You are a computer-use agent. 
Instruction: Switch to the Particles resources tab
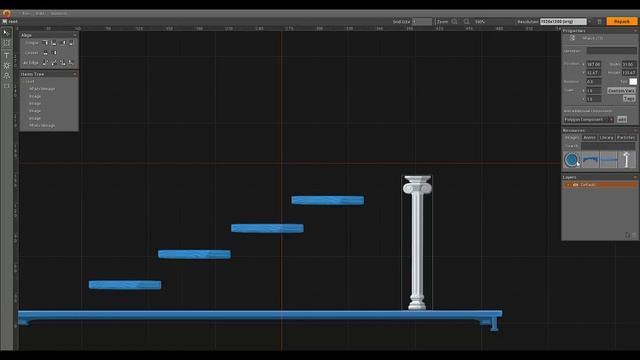click(x=626, y=138)
